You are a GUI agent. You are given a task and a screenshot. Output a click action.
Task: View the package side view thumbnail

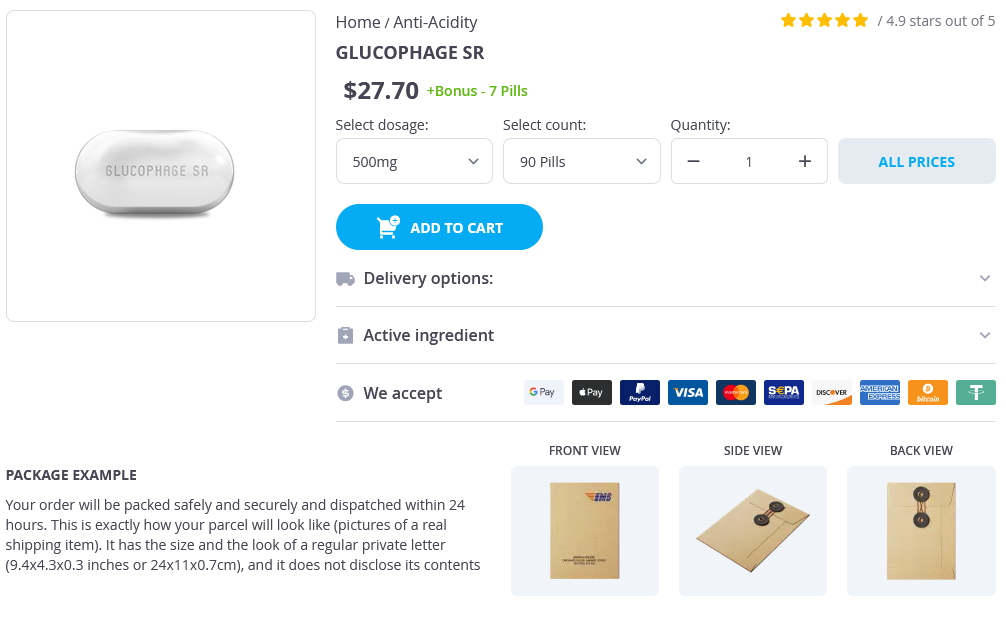[753, 530]
